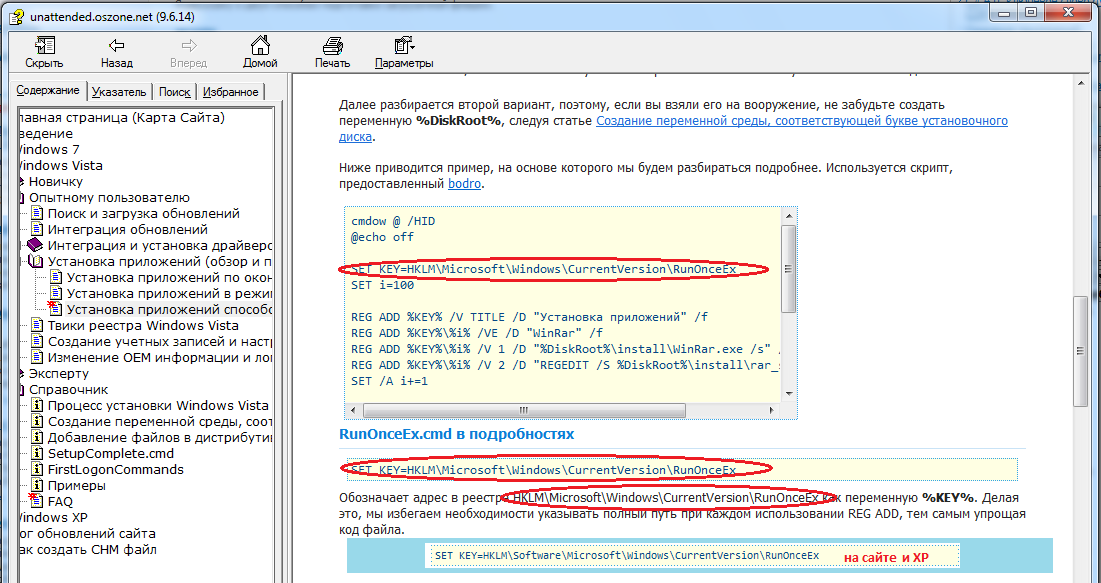Expand the Новичку tree section

[20, 181]
